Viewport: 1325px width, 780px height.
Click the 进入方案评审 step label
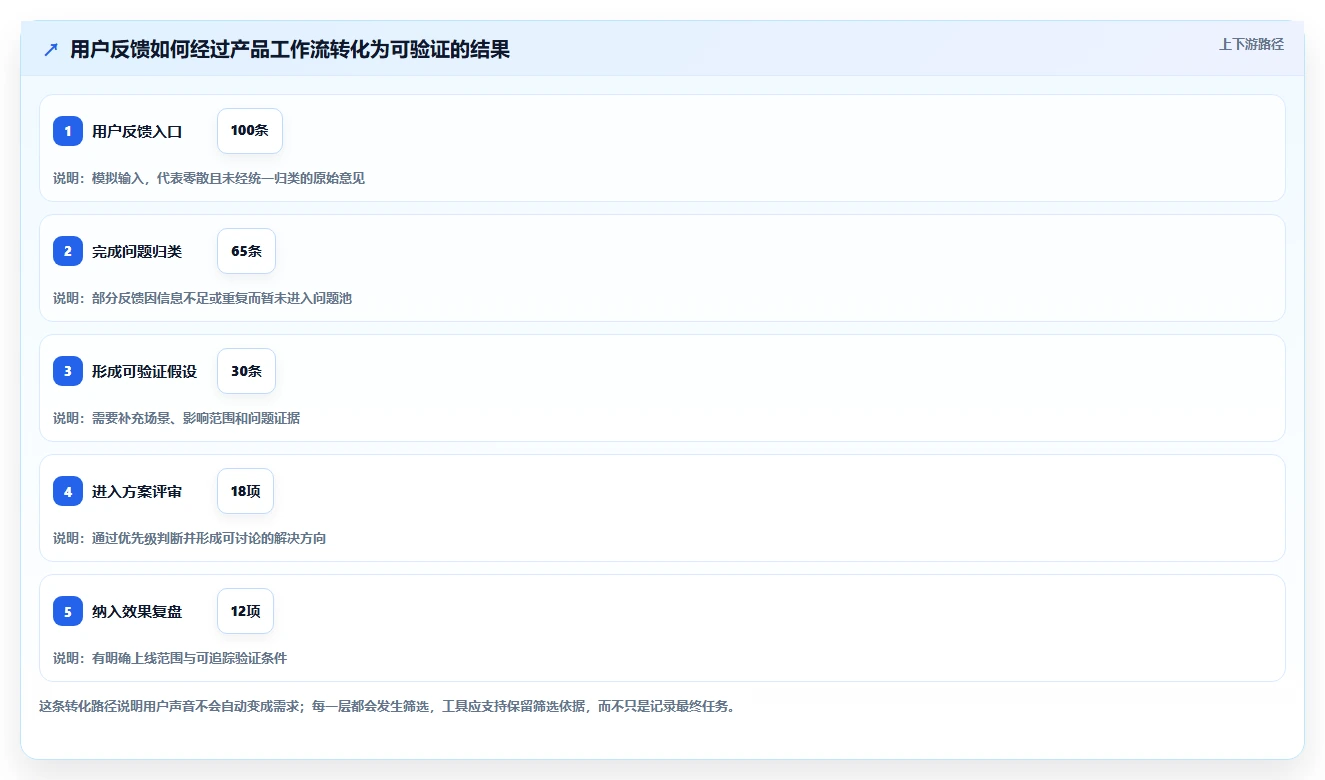[137, 491]
